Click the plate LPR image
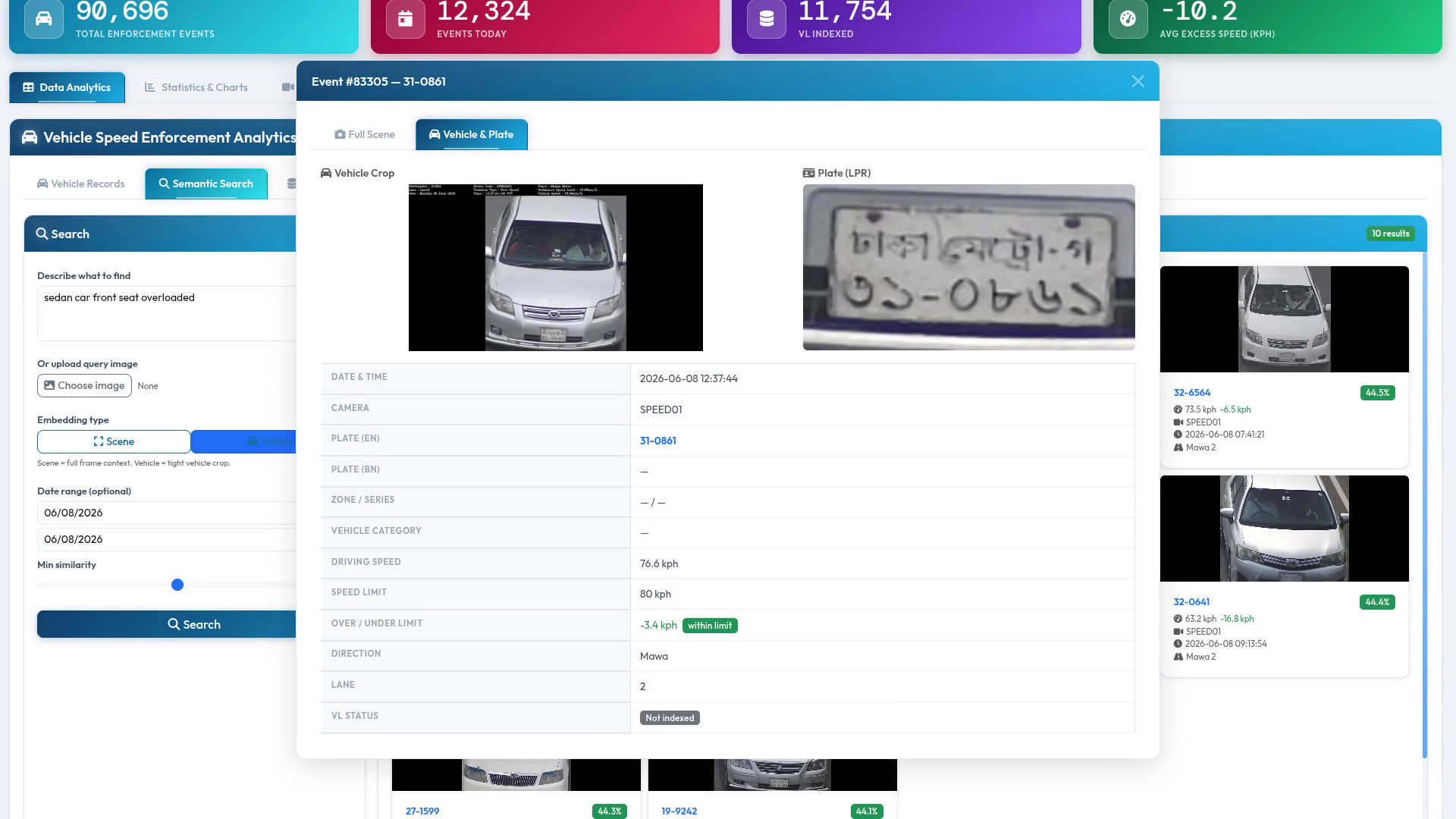Screen dimensions: 1456x819 tap(968, 267)
